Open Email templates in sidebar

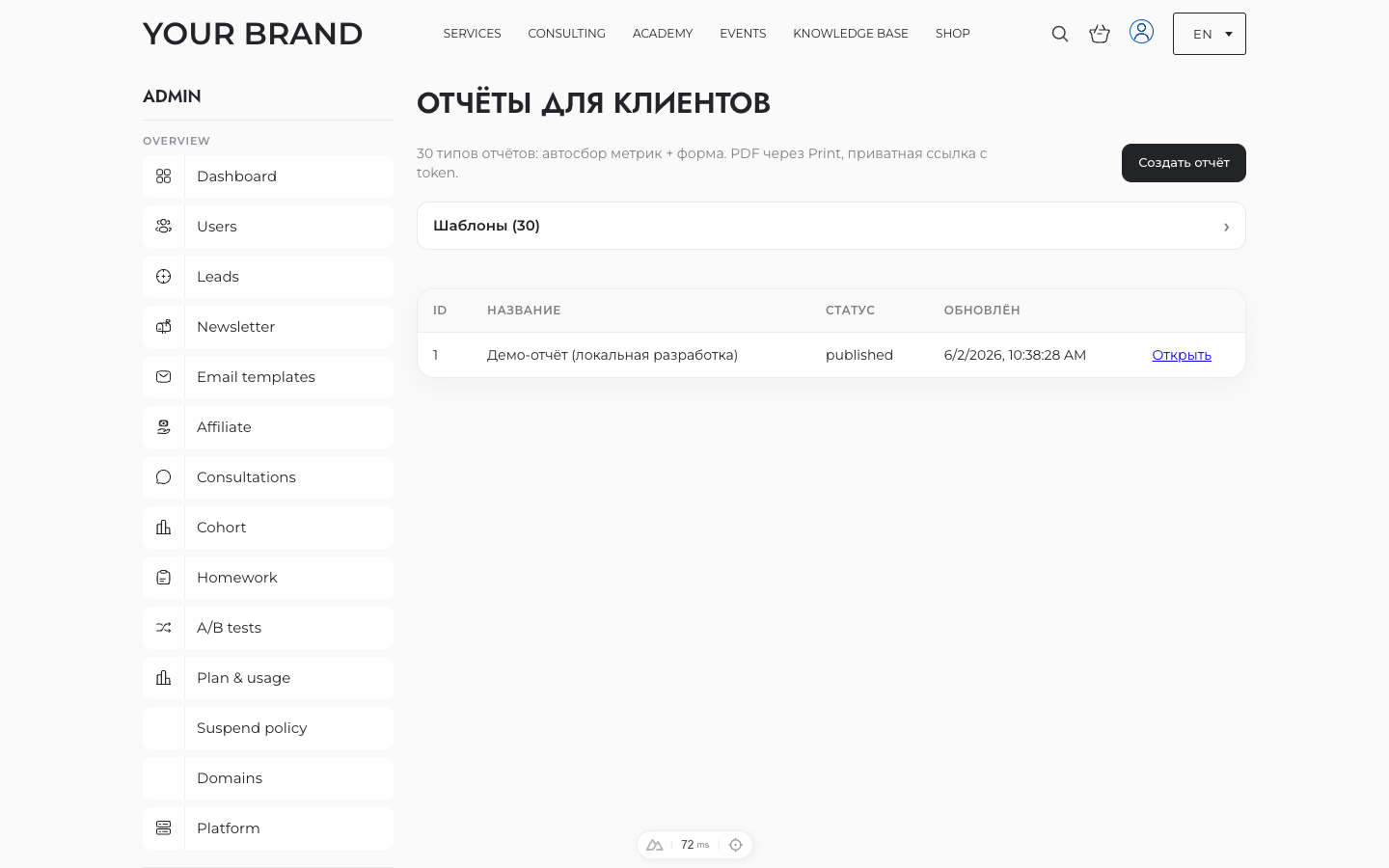point(268,377)
